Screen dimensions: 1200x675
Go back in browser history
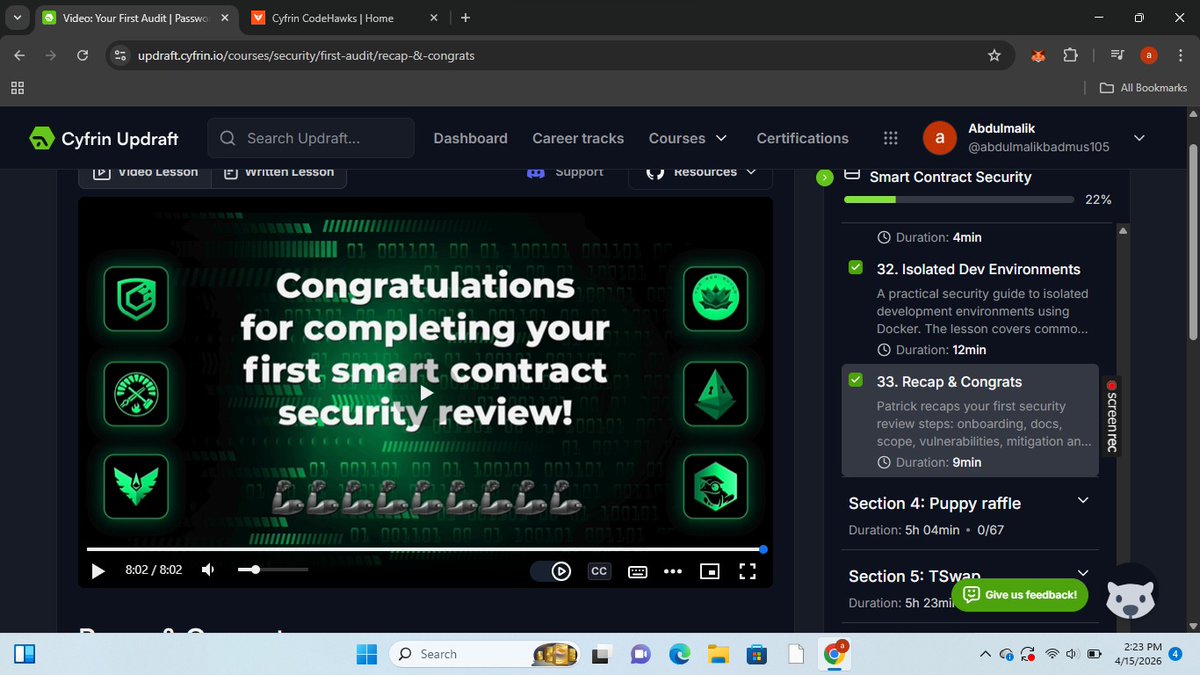pyautogui.click(x=21, y=55)
